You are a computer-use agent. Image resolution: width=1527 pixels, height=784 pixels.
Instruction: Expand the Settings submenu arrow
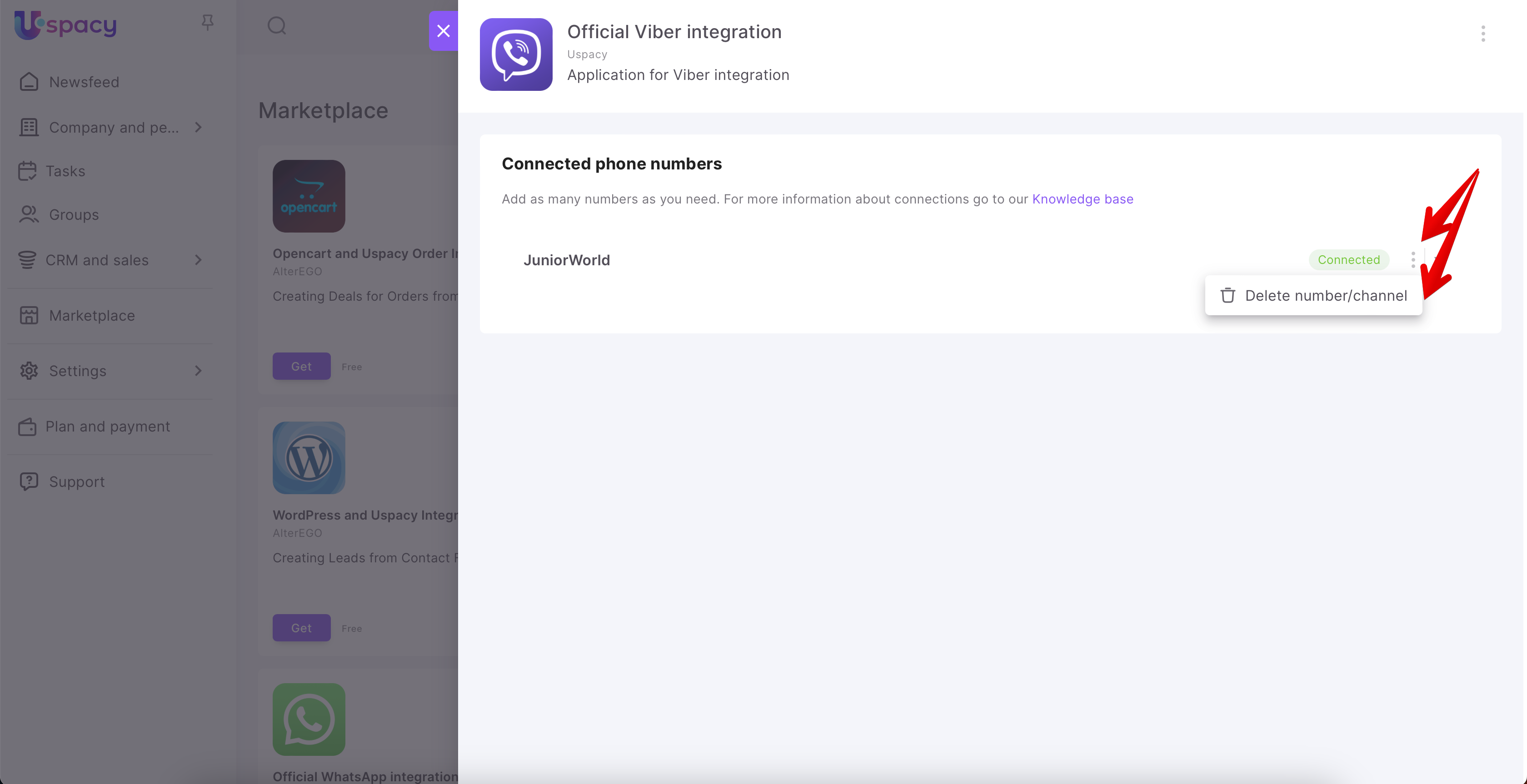click(x=198, y=371)
